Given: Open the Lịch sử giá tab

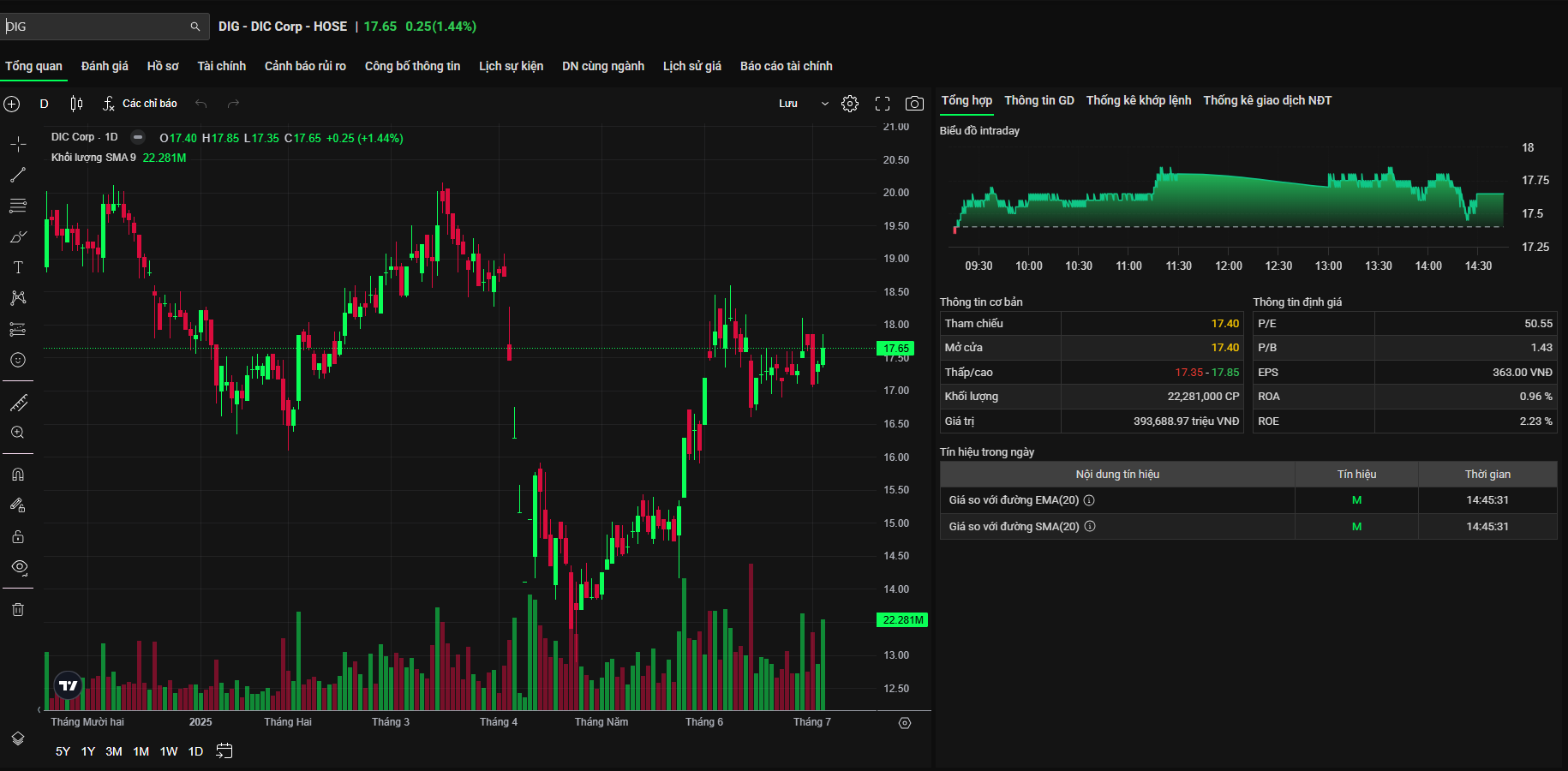Looking at the screenshot, I should [692, 66].
